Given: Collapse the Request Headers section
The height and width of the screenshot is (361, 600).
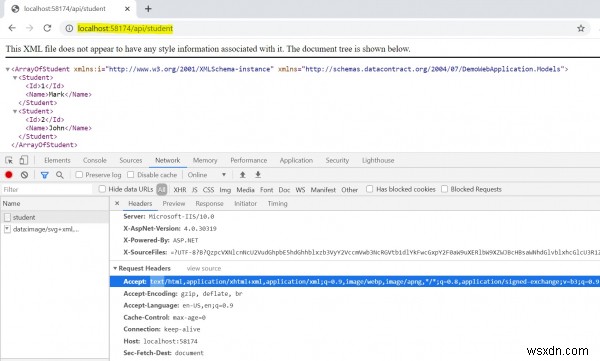Looking at the screenshot, I should point(115,268).
